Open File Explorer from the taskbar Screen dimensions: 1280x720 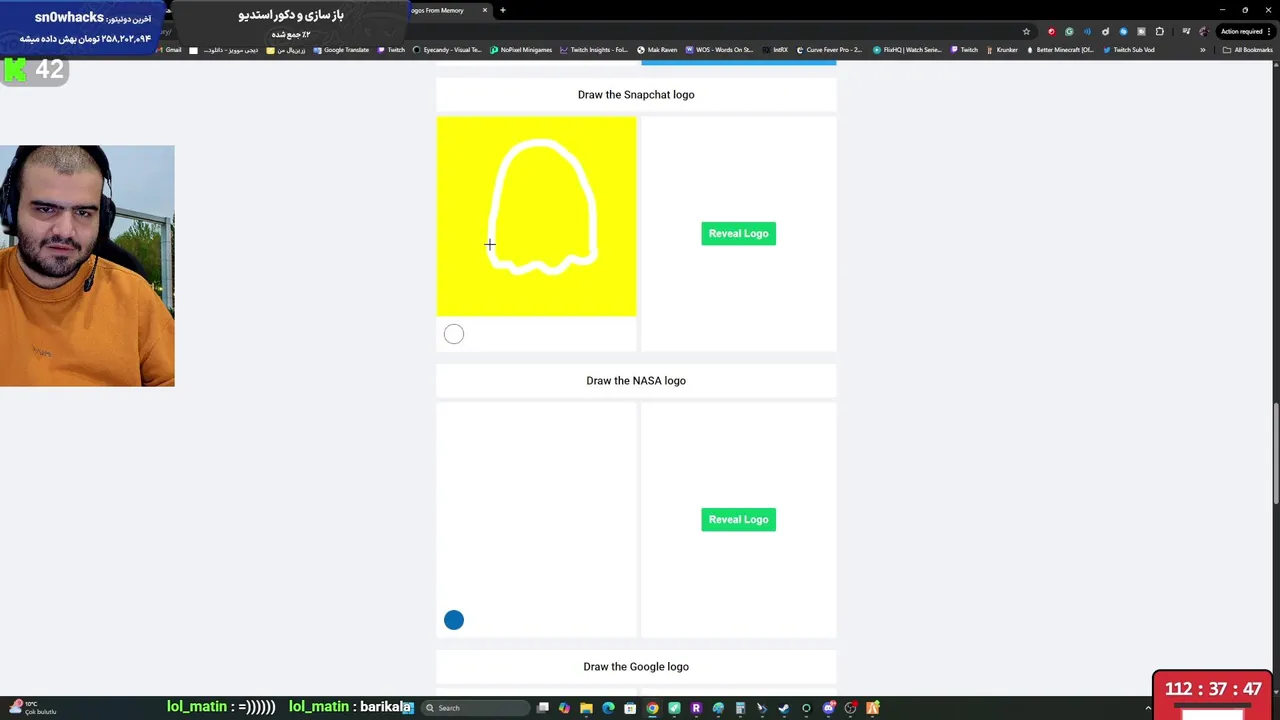[x=586, y=708]
